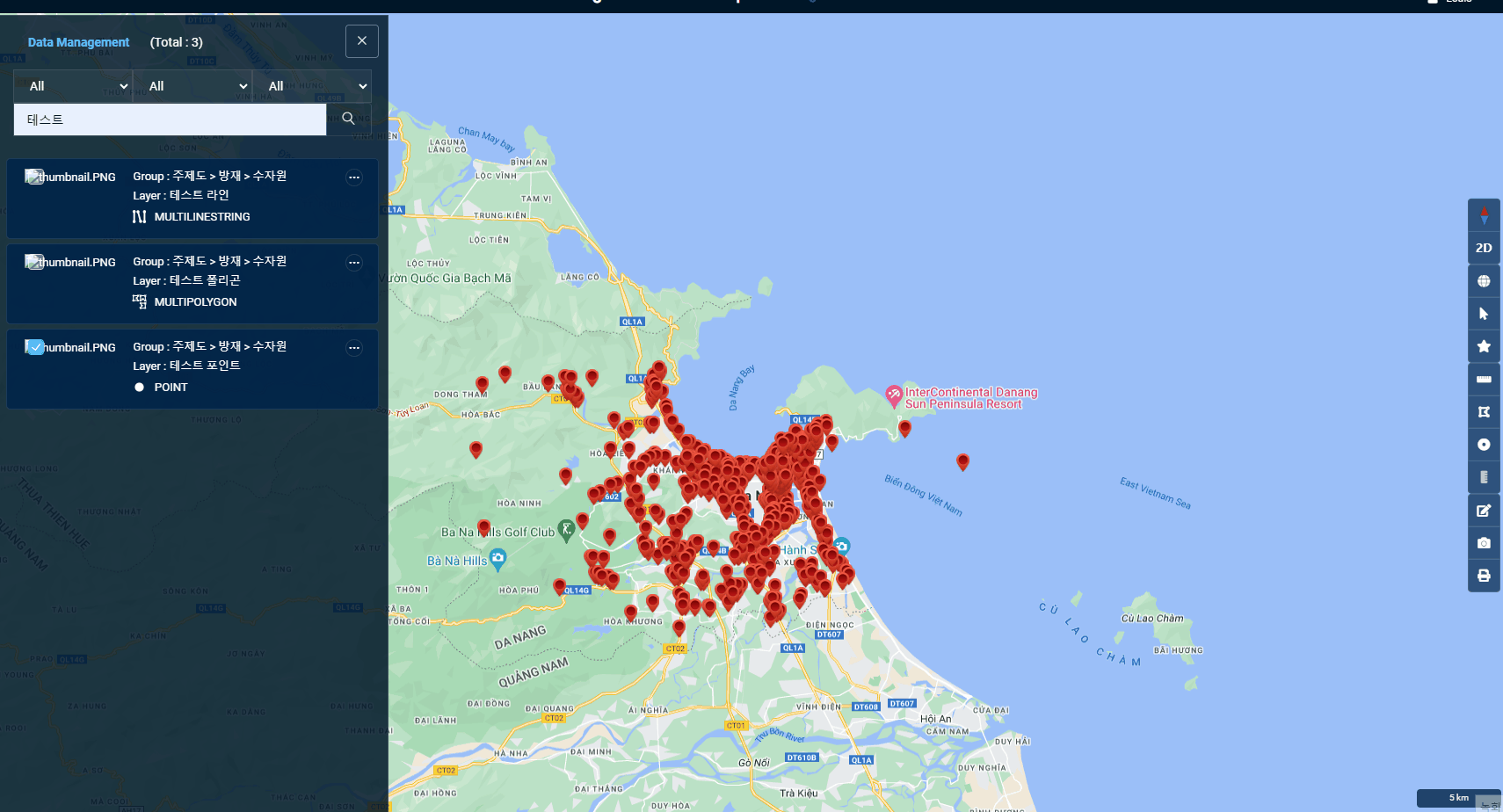This screenshot has width=1503, height=812.
Task: Click the red marker farthest out at sea
Action: click(962, 461)
